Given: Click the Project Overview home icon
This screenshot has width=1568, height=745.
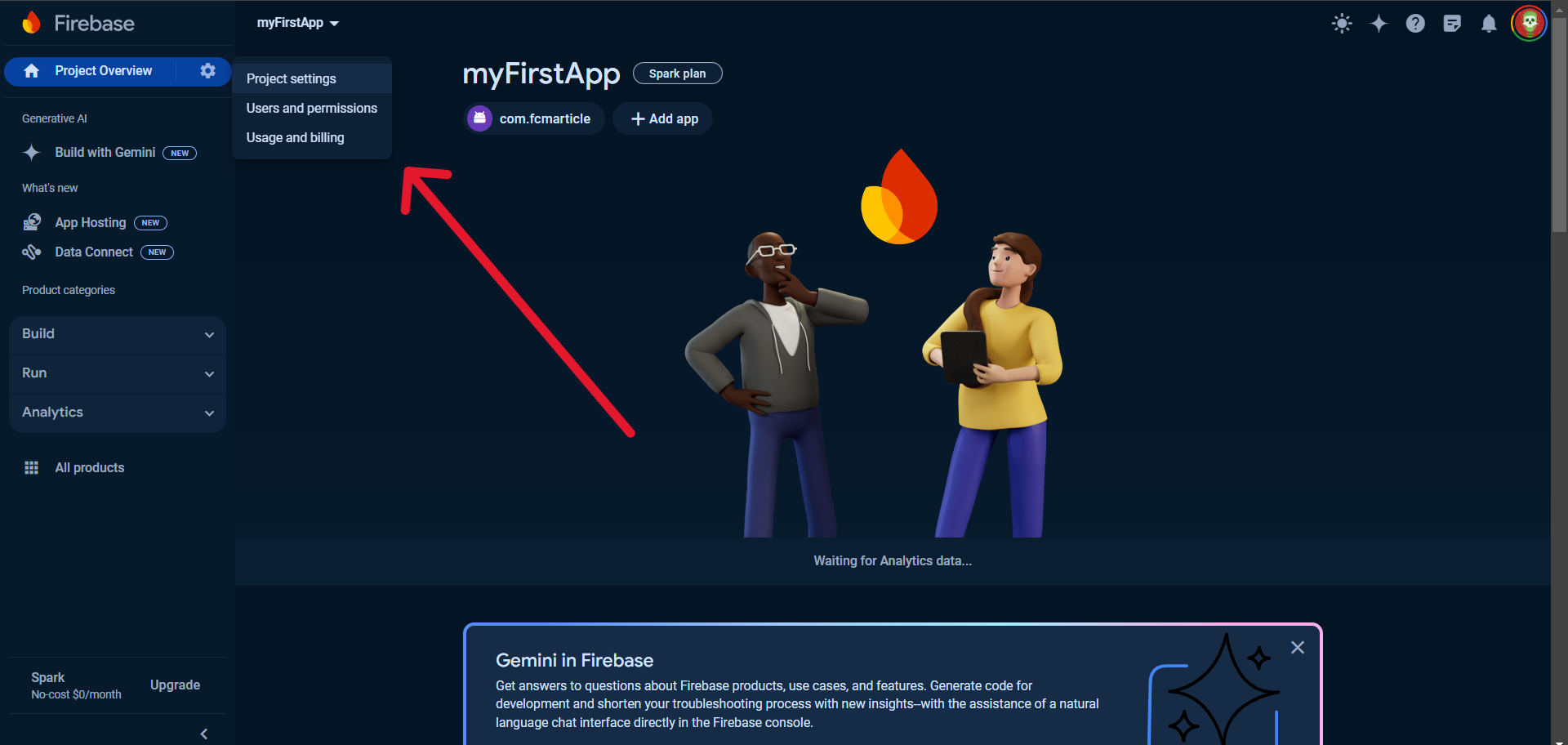Looking at the screenshot, I should pyautogui.click(x=32, y=71).
